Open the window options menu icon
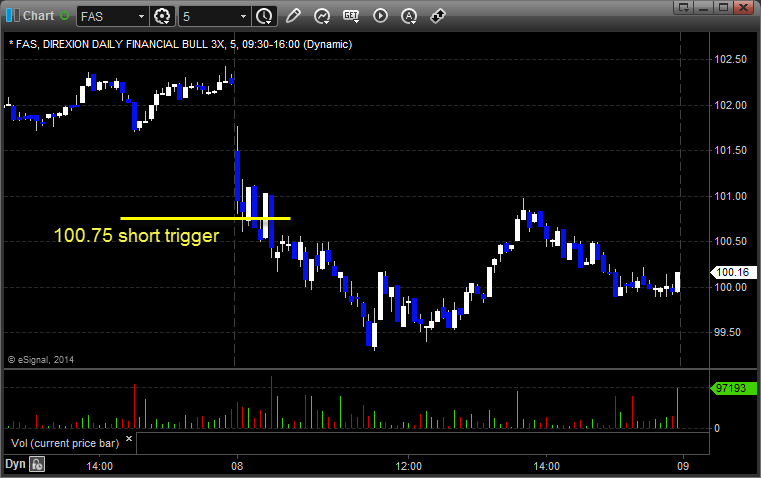The width and height of the screenshot is (761, 478). [x=684, y=7]
